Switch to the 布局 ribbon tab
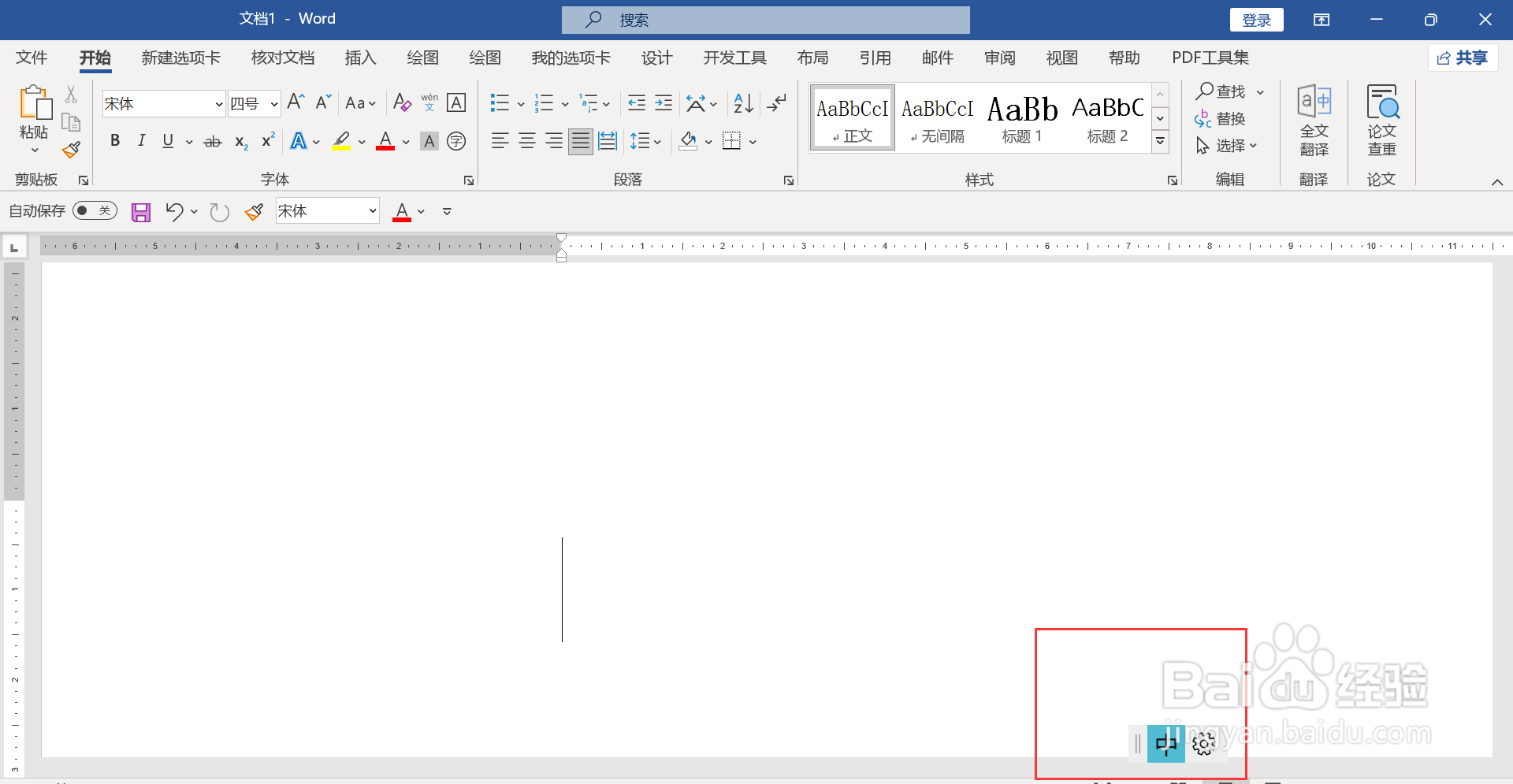The width and height of the screenshot is (1513, 784). [x=812, y=58]
